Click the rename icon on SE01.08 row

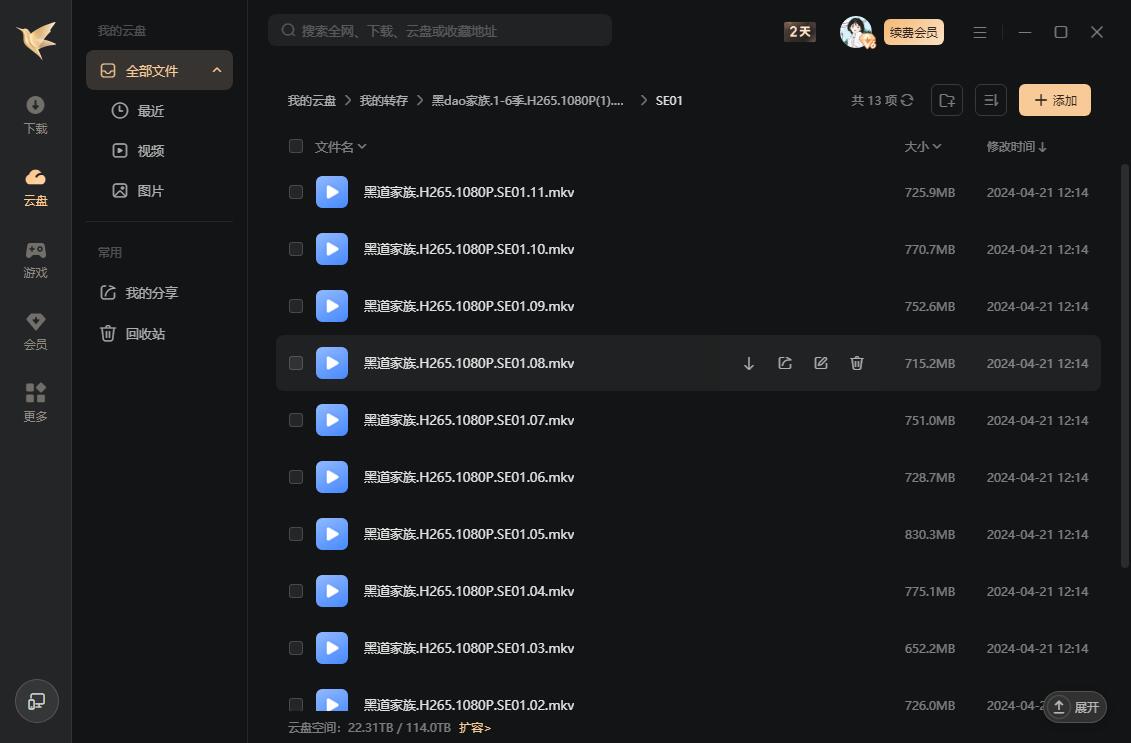pyautogui.click(x=821, y=363)
